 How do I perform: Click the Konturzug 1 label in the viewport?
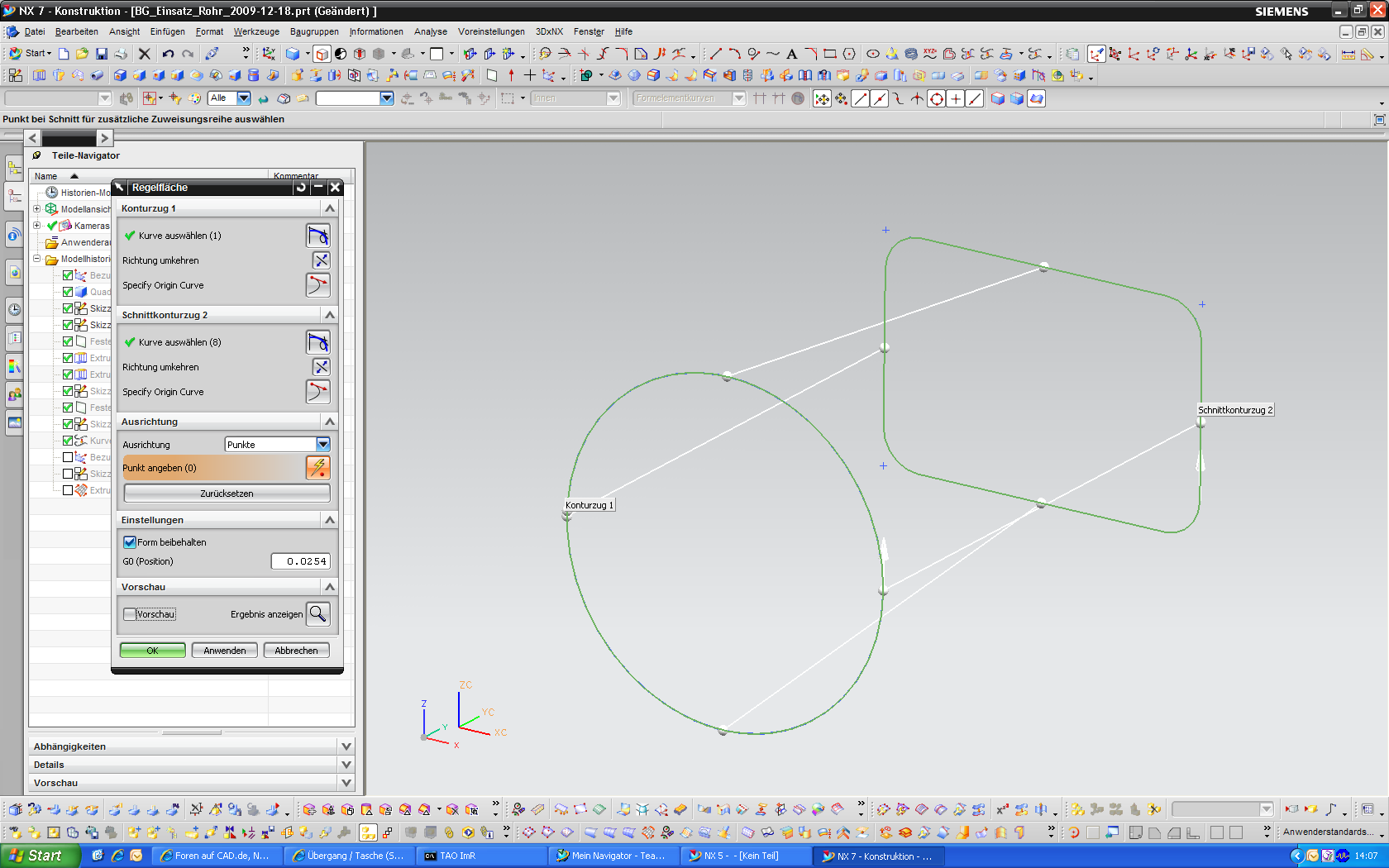point(589,505)
